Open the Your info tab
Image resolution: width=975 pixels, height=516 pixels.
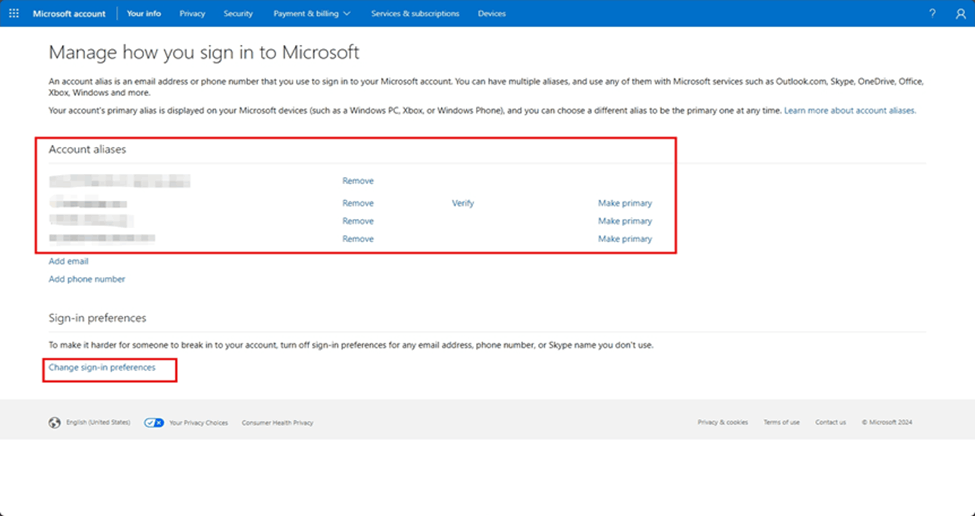click(x=144, y=13)
